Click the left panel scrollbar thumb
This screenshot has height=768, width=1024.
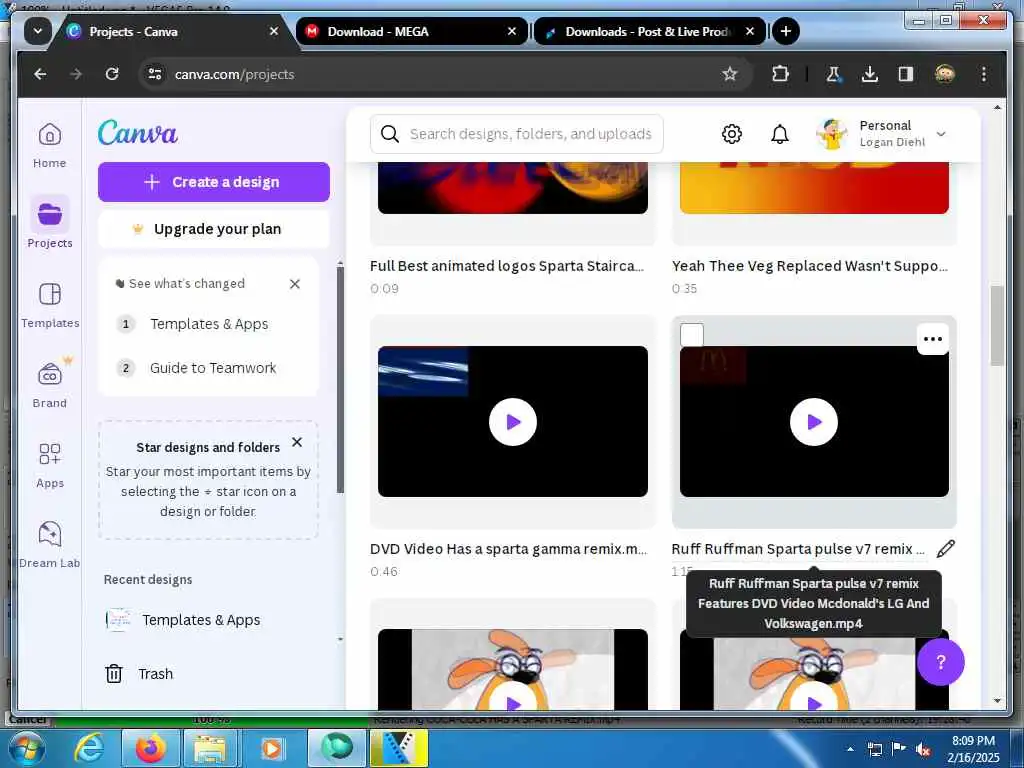coord(340,380)
